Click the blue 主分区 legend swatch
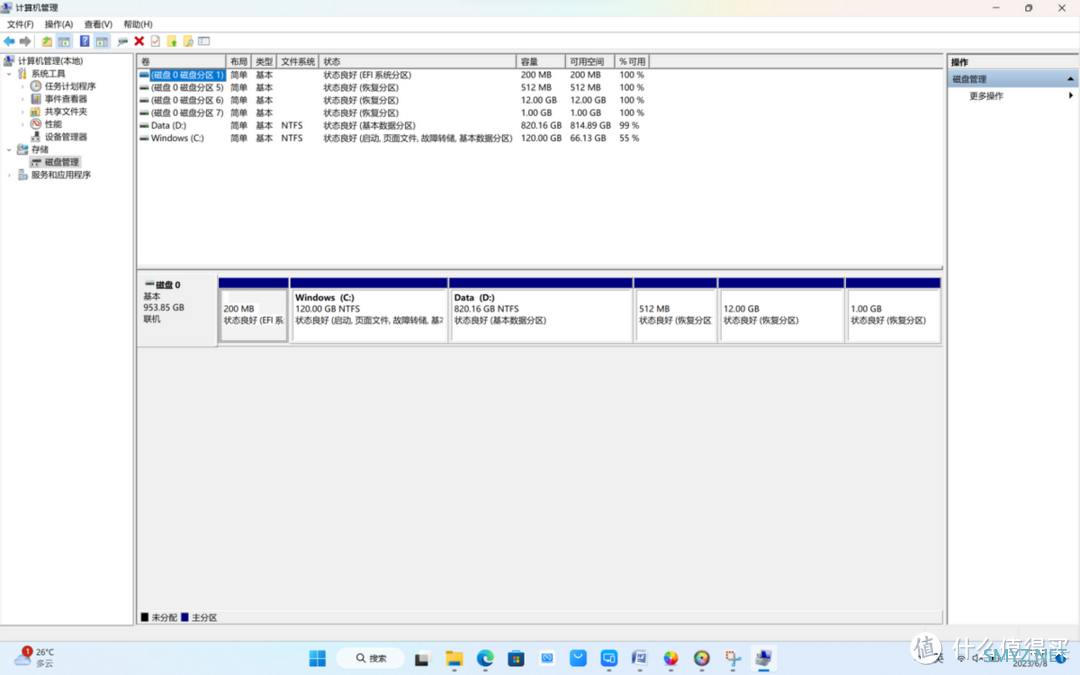This screenshot has height=675, width=1080. [185, 617]
